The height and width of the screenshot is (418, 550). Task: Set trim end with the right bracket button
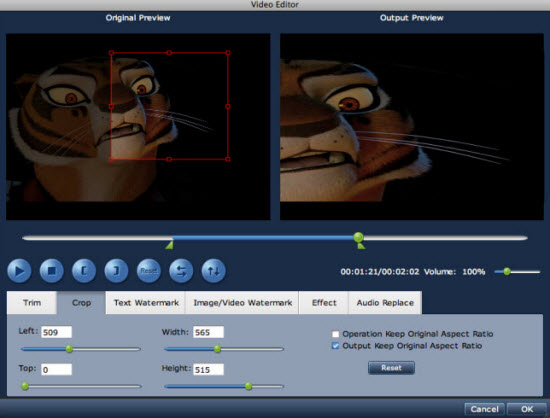(116, 271)
